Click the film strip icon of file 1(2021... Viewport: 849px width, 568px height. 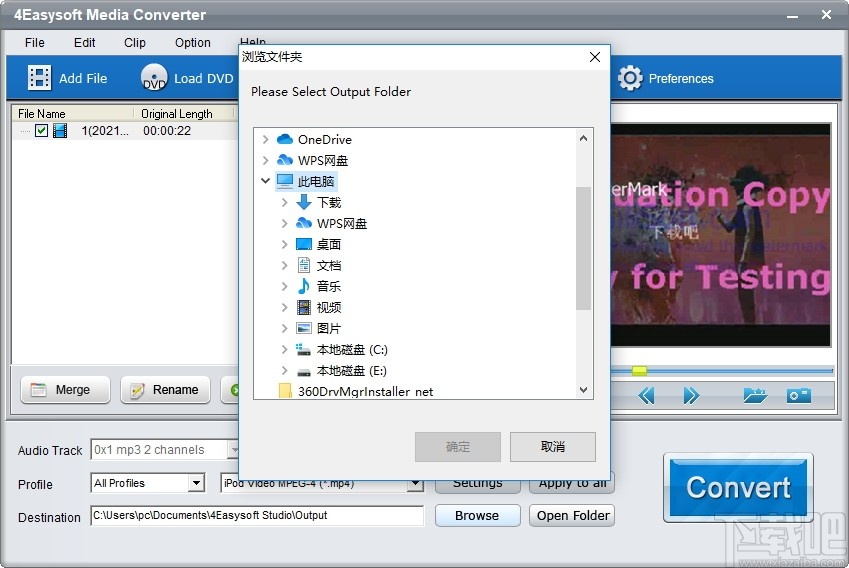[60, 130]
